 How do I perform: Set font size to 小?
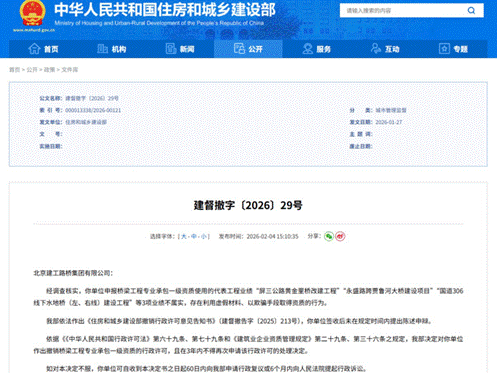(204, 236)
